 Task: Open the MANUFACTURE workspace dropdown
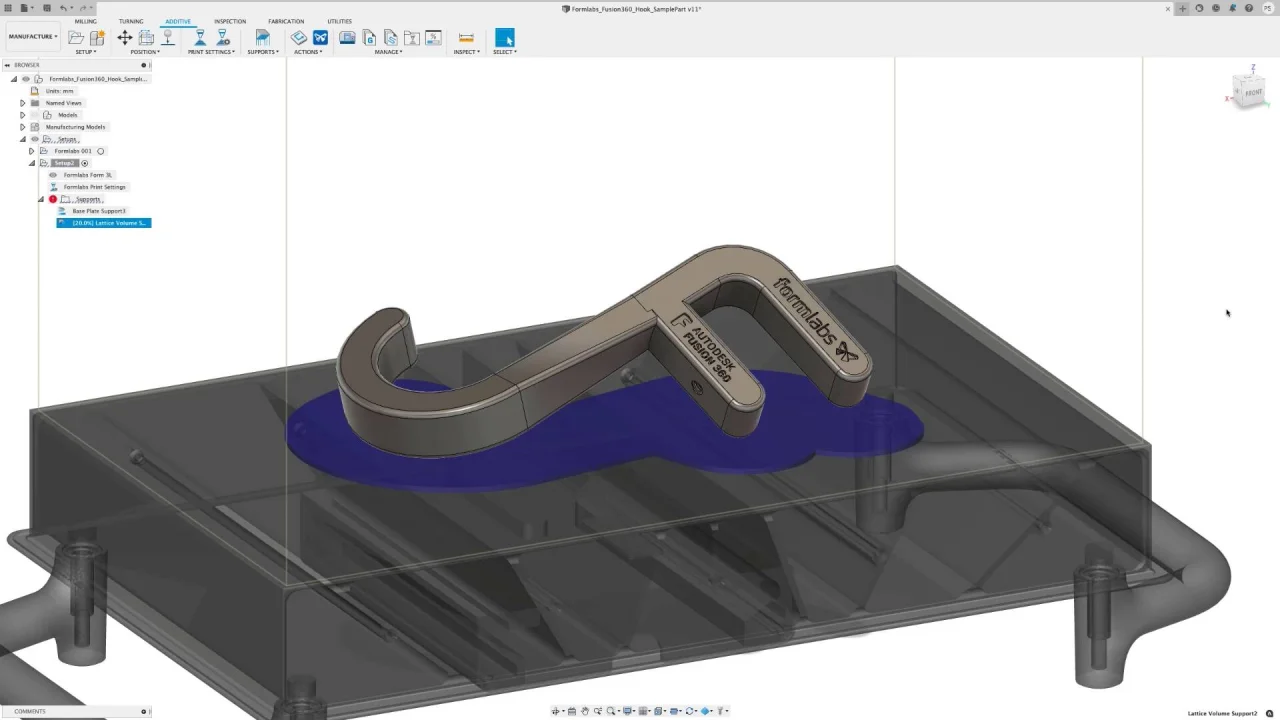coord(33,37)
